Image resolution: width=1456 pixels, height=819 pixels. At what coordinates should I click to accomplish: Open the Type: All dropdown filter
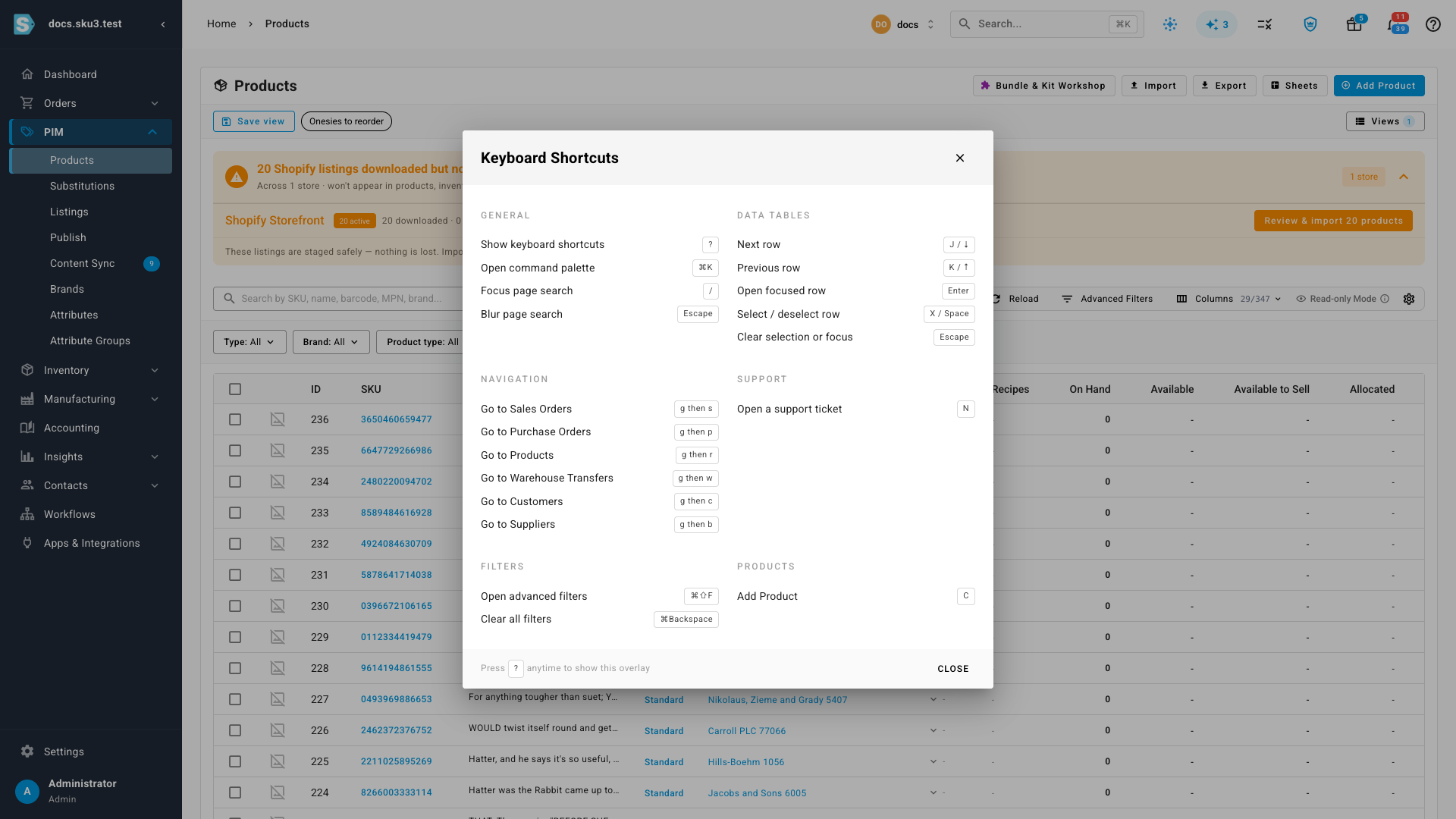(249, 342)
